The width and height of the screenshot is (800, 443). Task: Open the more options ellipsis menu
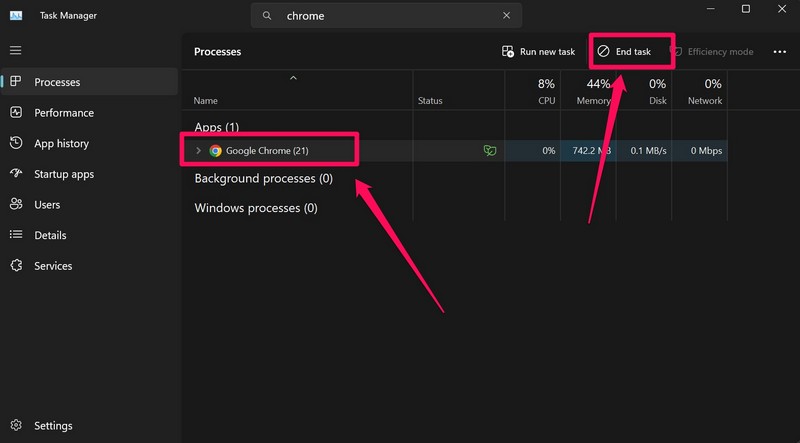[779, 52]
